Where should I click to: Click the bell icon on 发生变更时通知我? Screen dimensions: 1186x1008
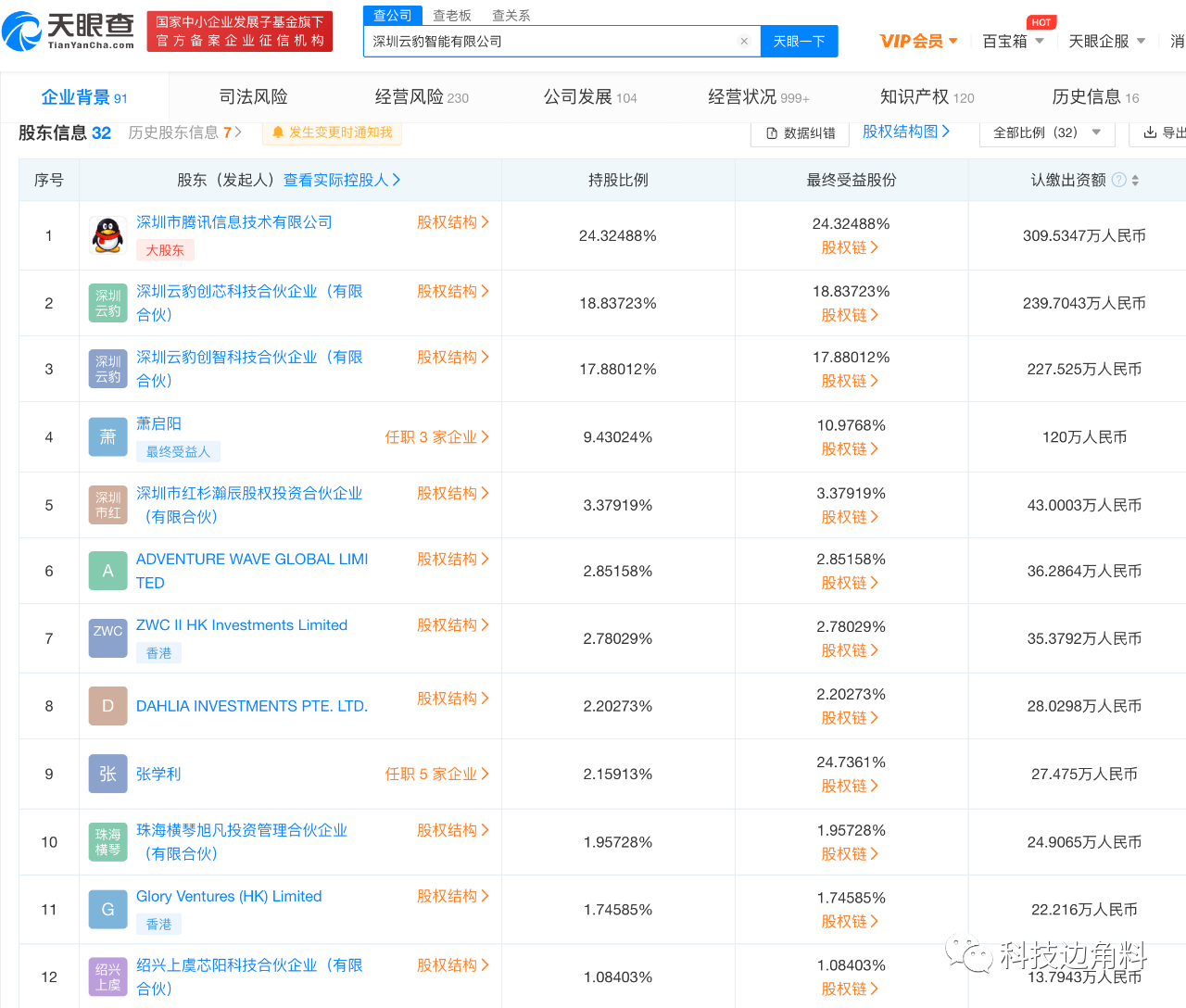pos(279,132)
